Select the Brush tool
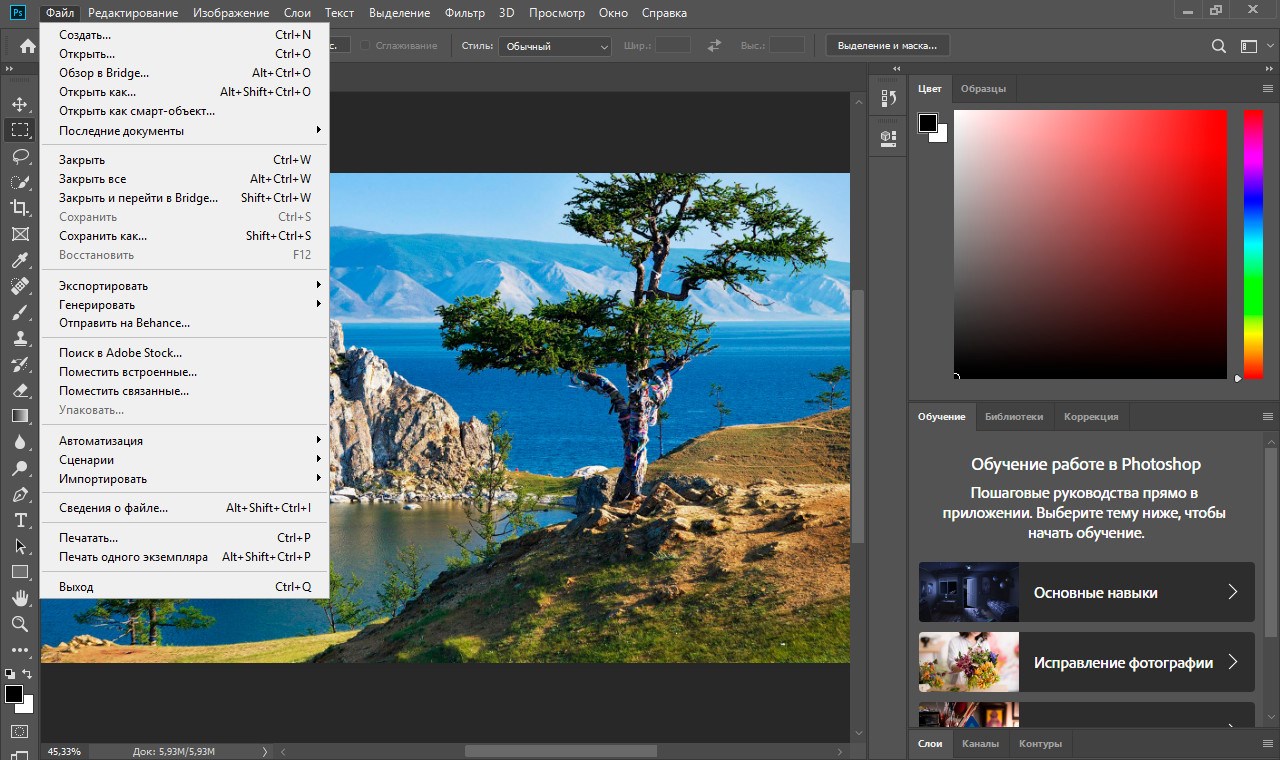 (19, 312)
